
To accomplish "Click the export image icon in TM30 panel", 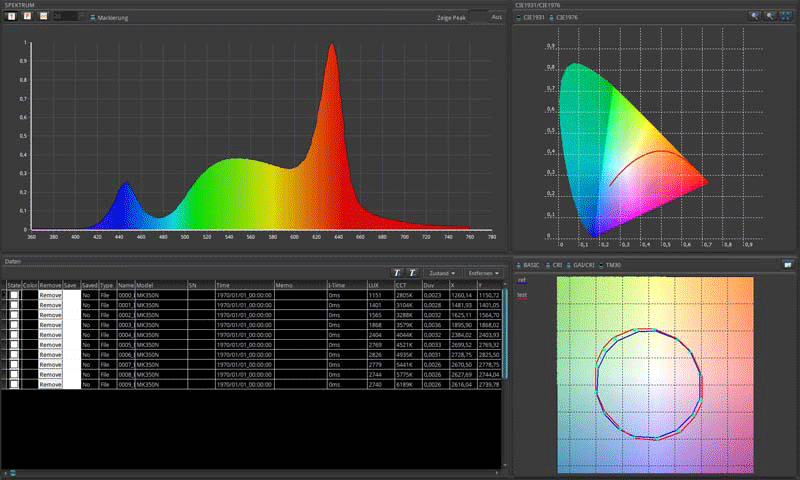I will pos(787,265).
